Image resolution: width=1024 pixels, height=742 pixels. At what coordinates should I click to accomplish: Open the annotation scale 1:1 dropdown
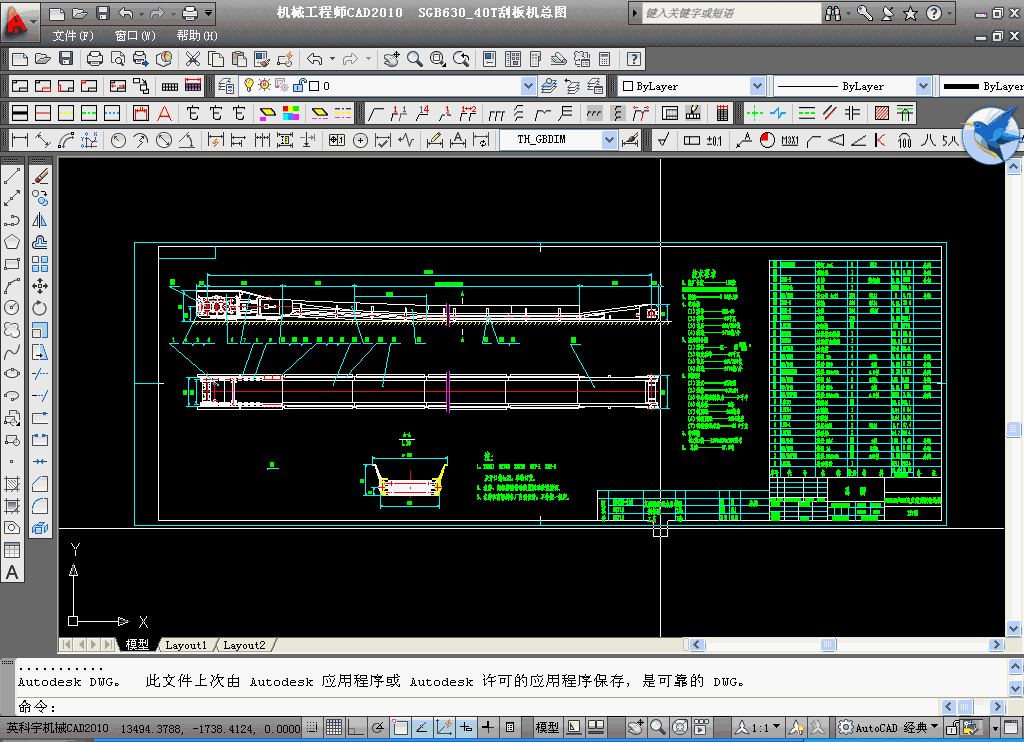pos(758,727)
